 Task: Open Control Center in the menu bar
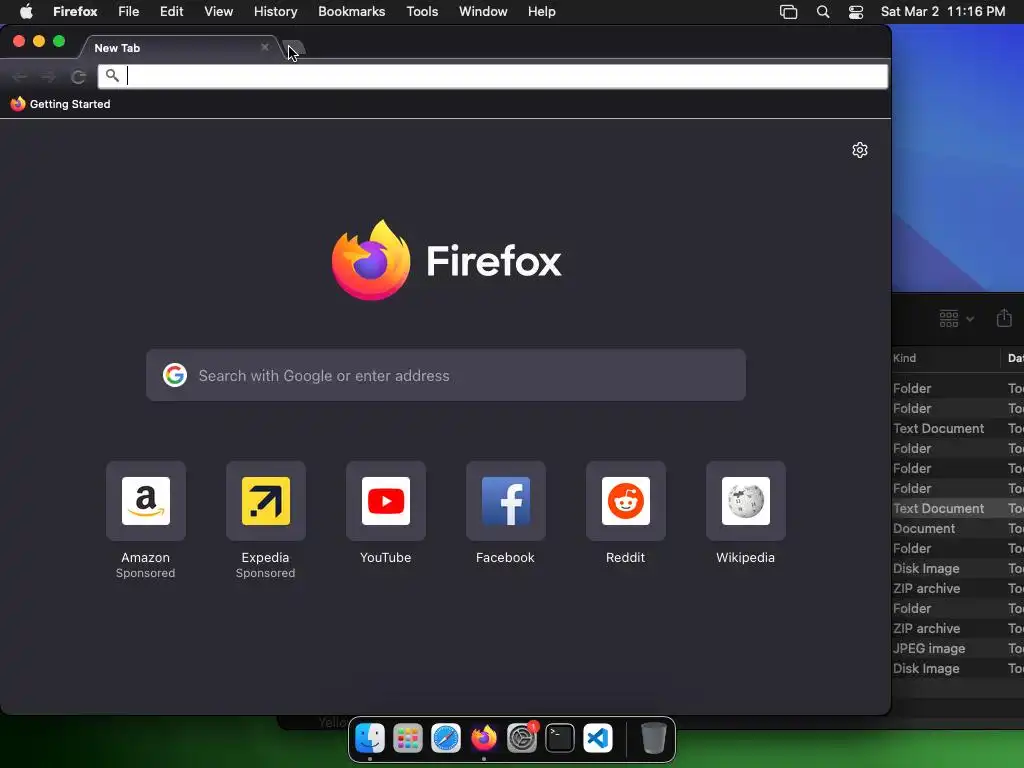(x=856, y=12)
